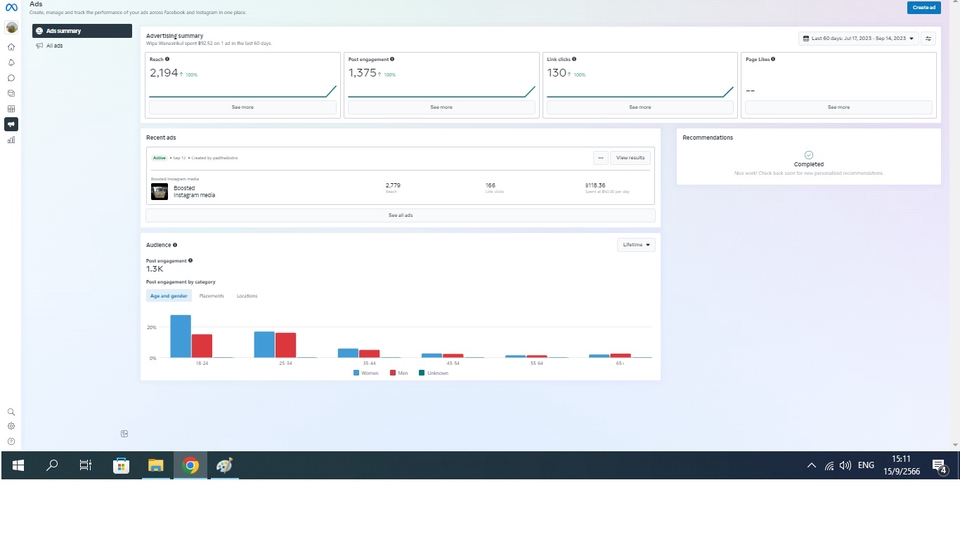
Task: Click the Link clicks value 130
Action: pyautogui.click(x=557, y=73)
